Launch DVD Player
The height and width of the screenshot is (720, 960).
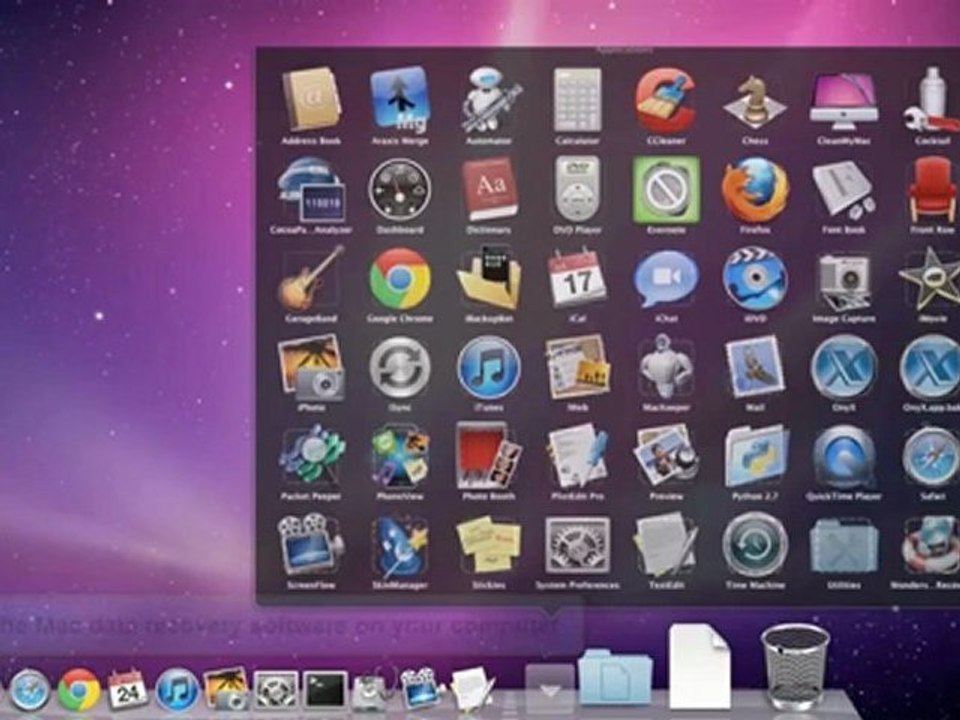577,189
